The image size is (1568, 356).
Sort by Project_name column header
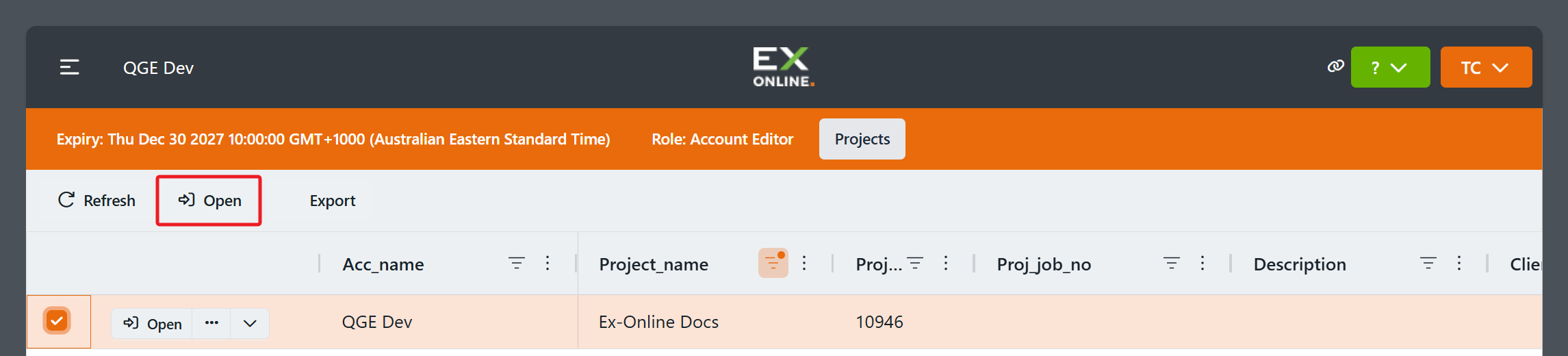pyautogui.click(x=654, y=264)
